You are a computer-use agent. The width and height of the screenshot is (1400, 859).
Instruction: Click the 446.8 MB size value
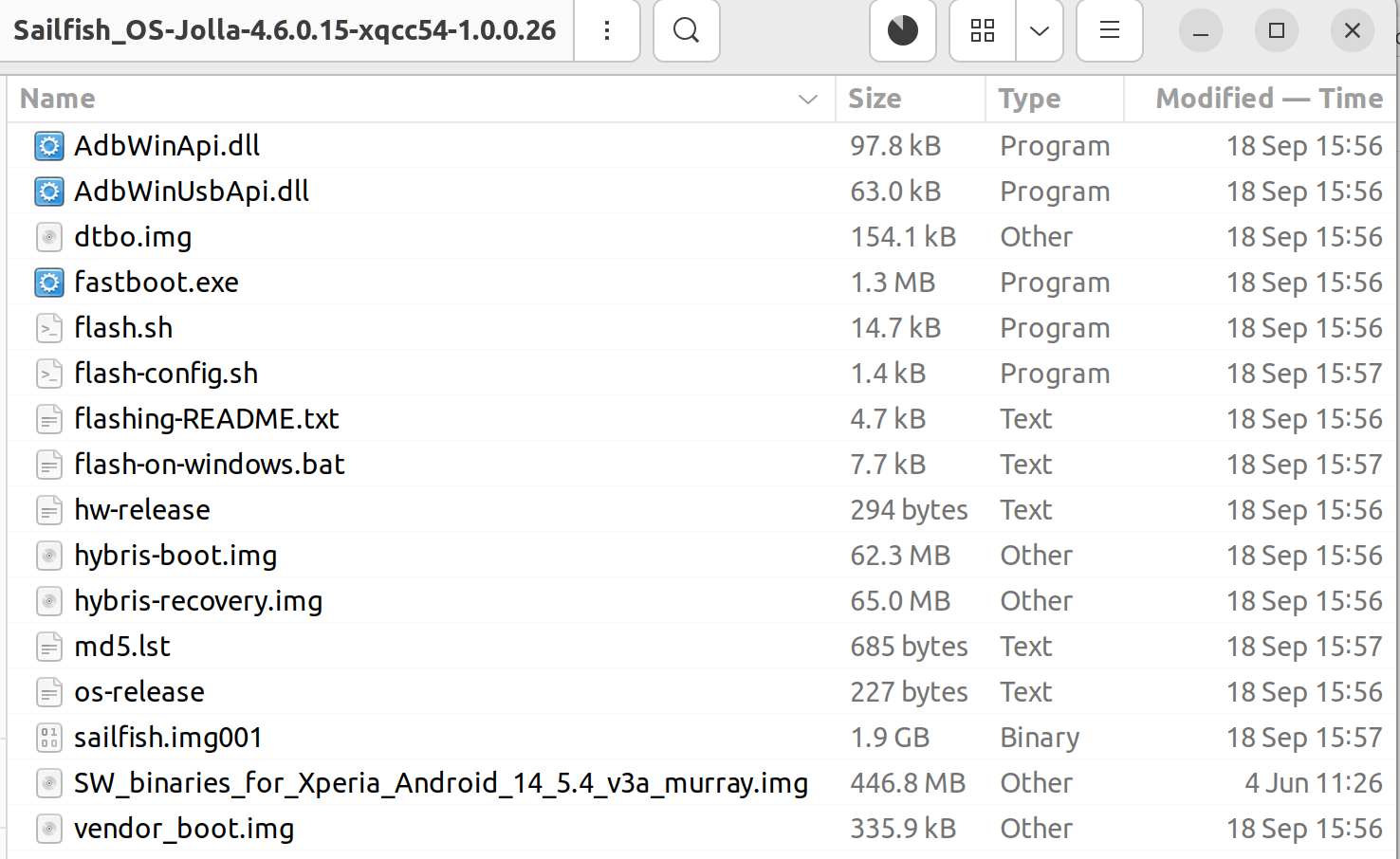click(x=908, y=783)
